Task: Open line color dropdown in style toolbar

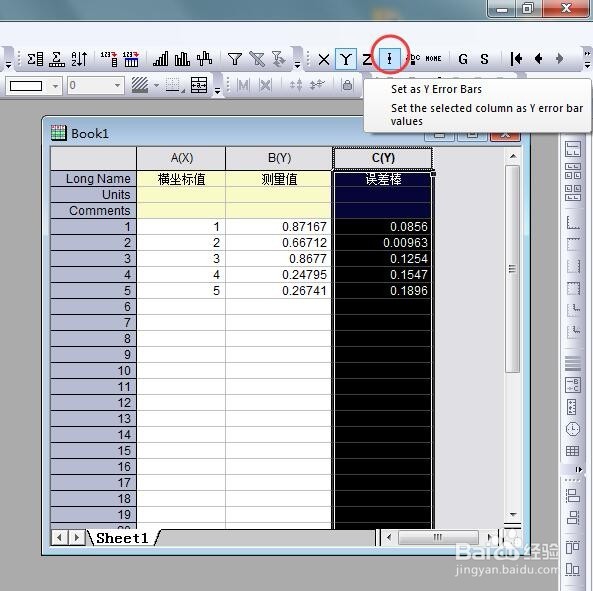Action: [56, 86]
